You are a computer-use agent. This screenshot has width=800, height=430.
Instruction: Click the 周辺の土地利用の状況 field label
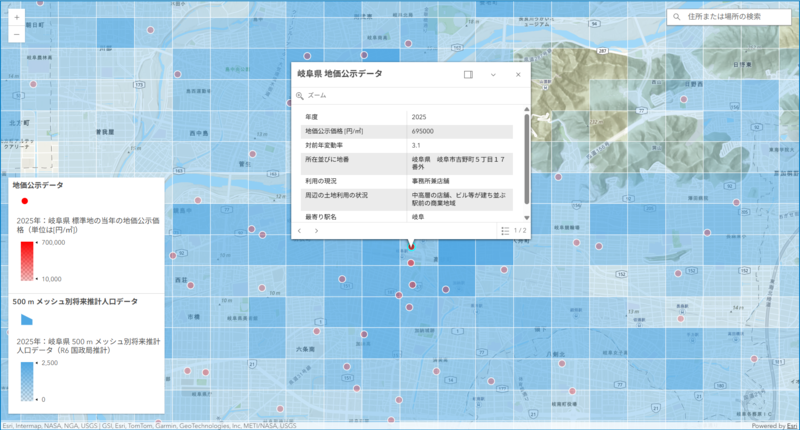pyautogui.click(x=336, y=195)
